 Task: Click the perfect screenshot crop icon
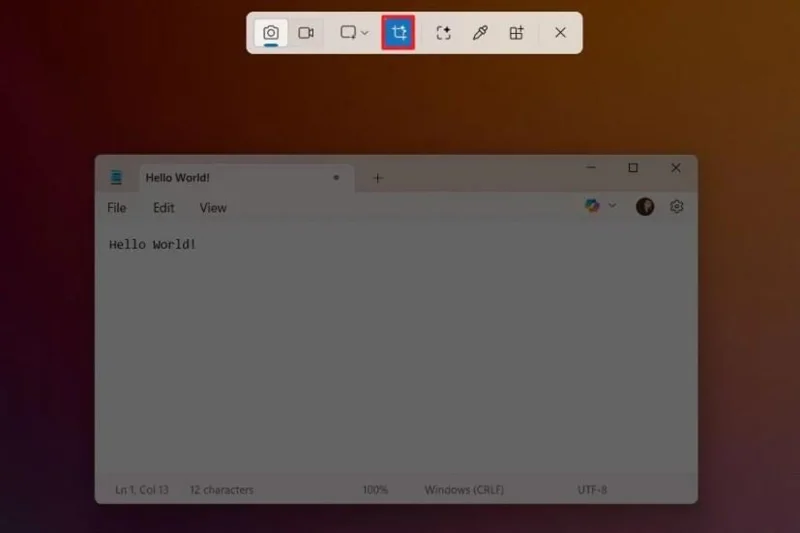pyautogui.click(x=398, y=33)
